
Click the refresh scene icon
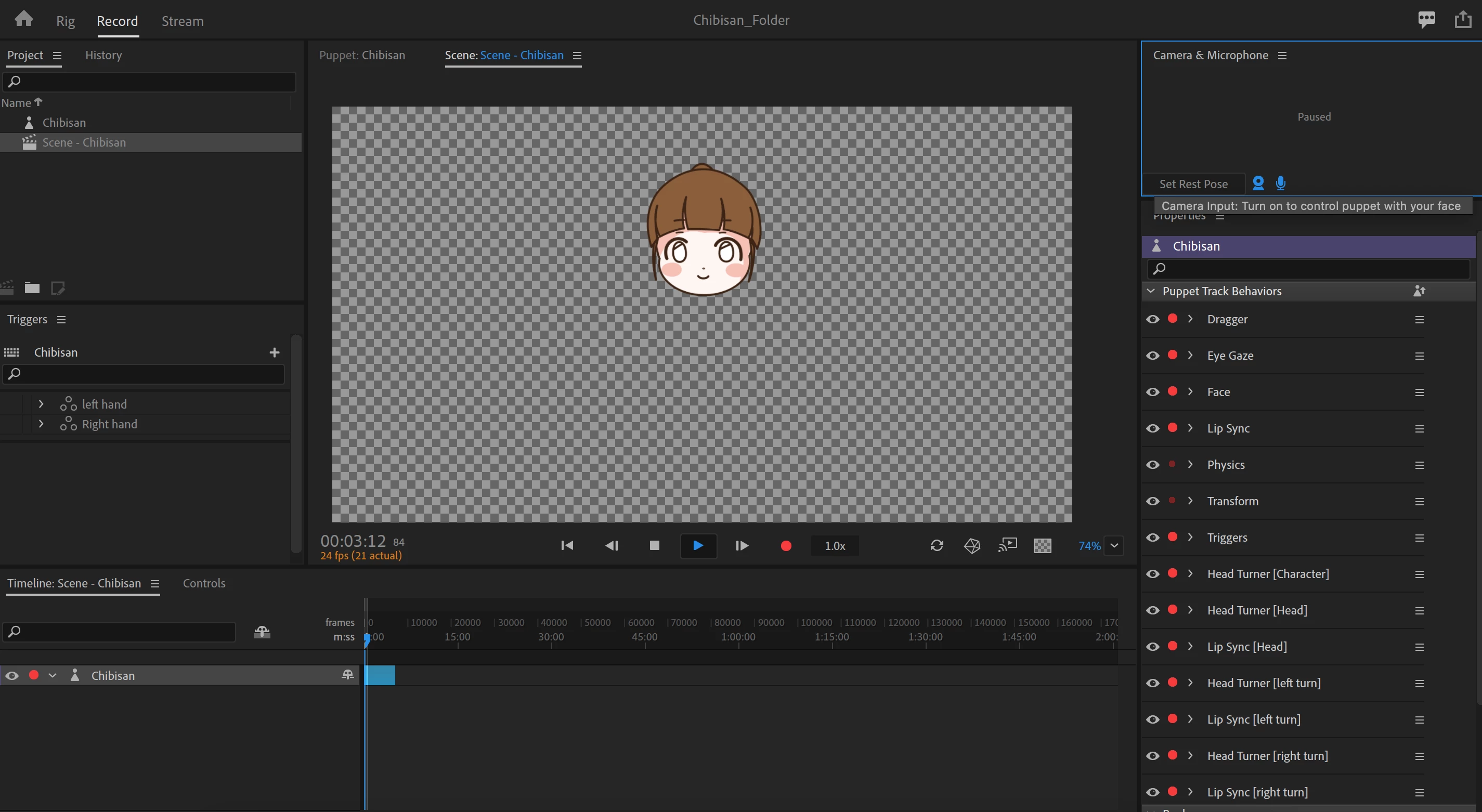937,546
